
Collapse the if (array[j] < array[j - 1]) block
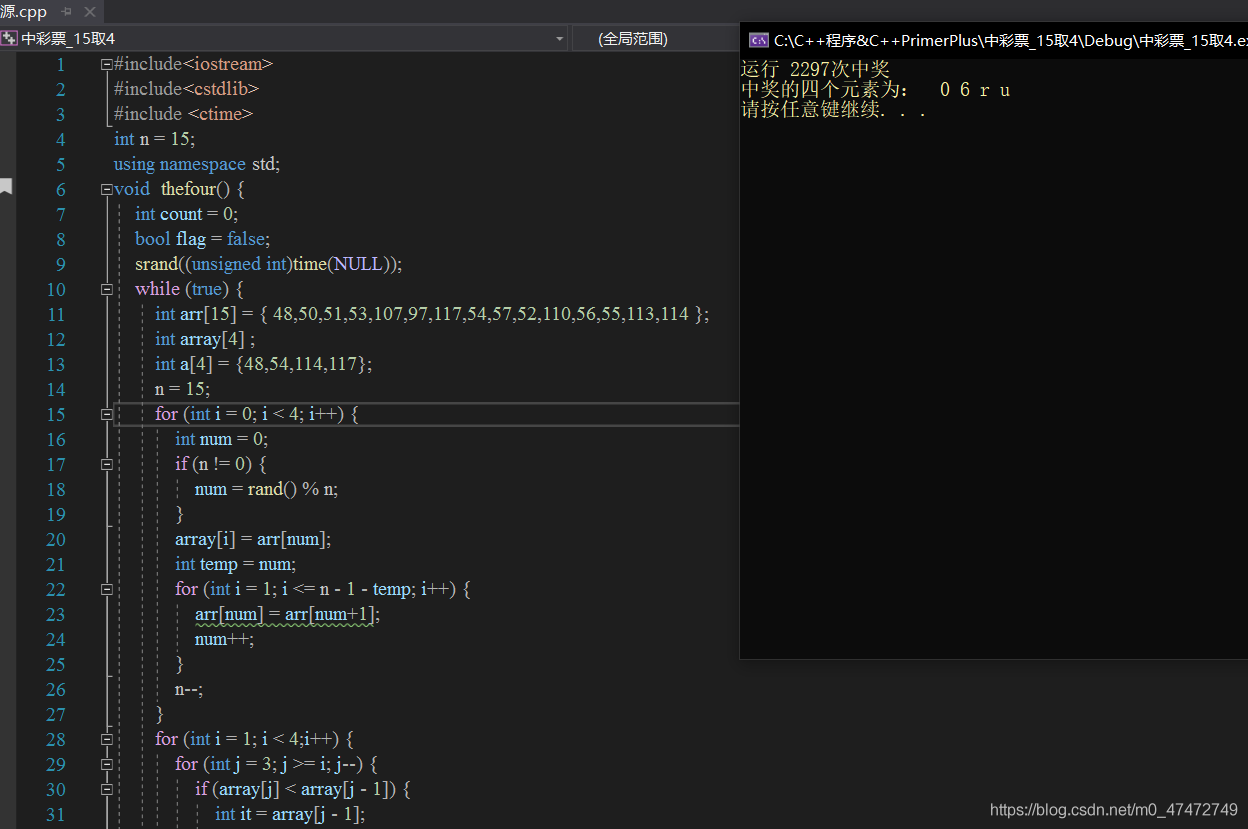point(107,789)
